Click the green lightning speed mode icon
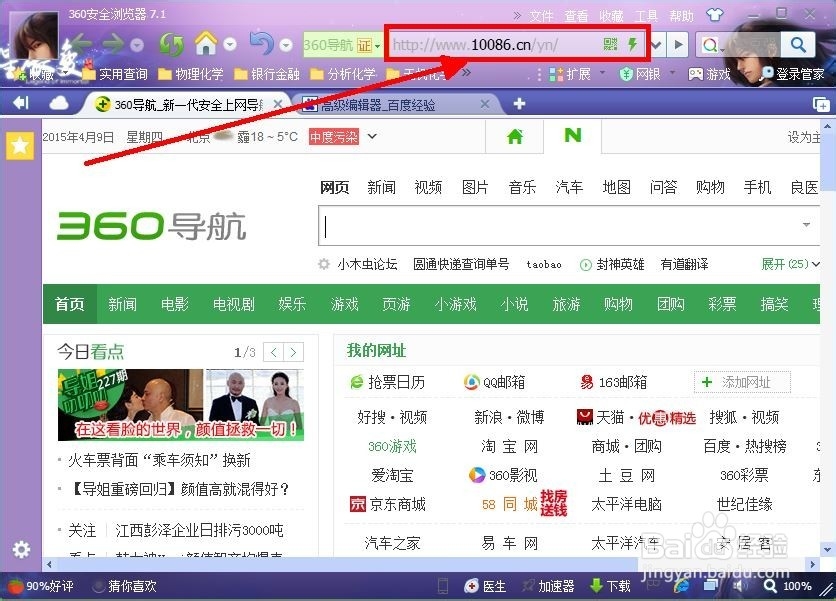 click(x=633, y=44)
